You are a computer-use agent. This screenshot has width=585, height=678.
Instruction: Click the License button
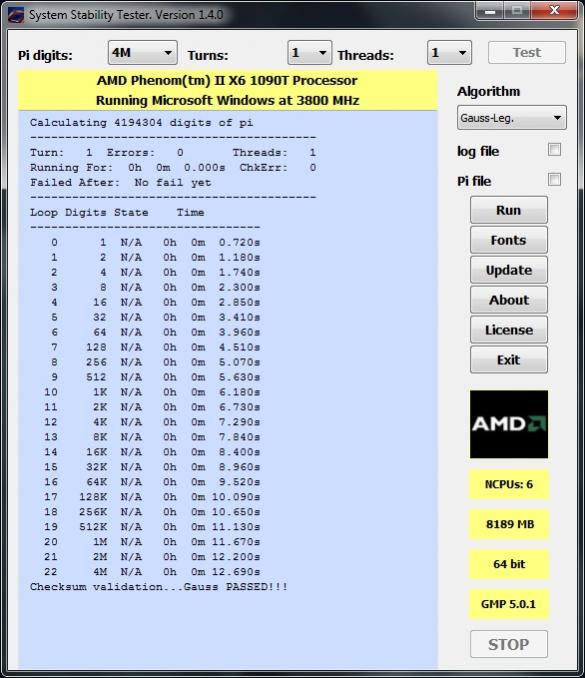508,330
